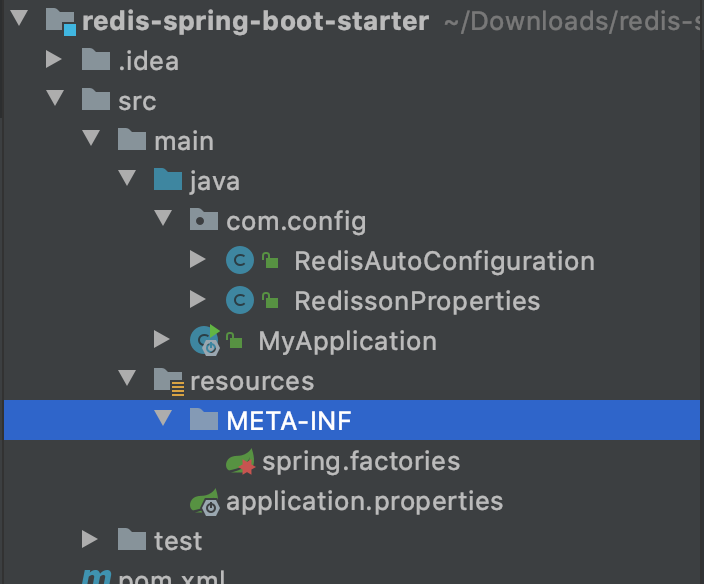Click the green public lock icon beside MyApplication
Viewport: 704px width, 584px height.
(x=234, y=341)
